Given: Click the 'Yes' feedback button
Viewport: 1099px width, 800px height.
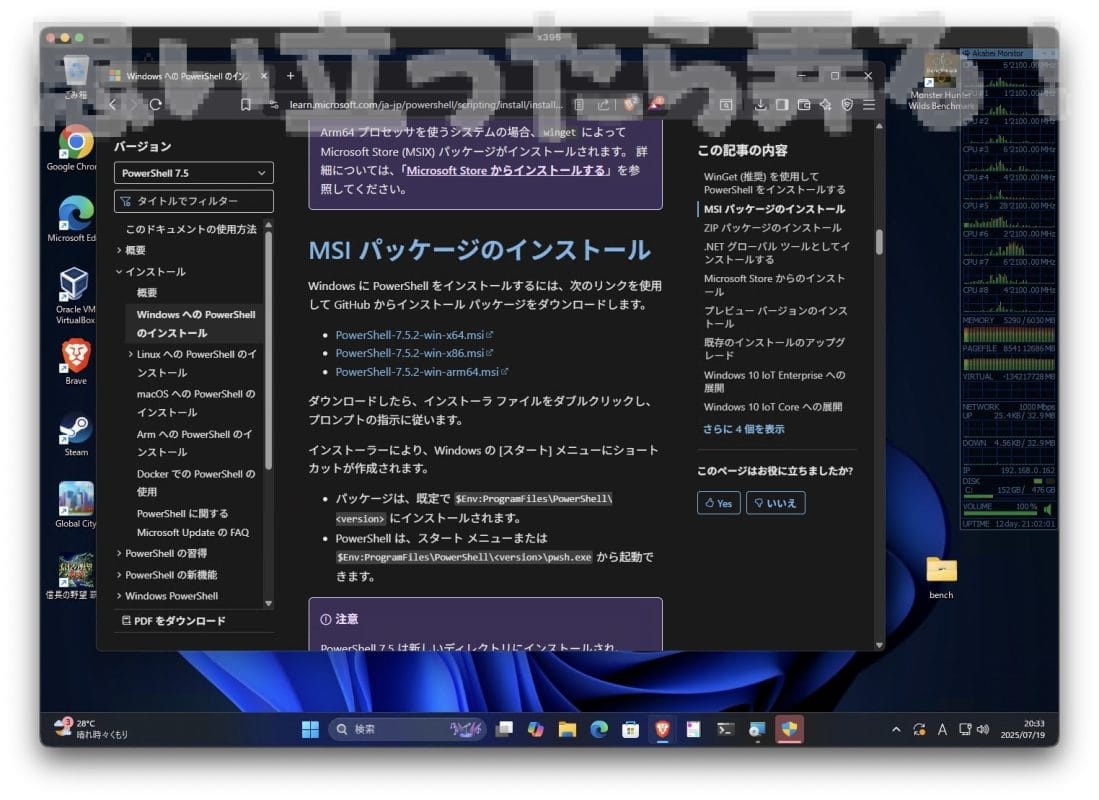Looking at the screenshot, I should point(718,503).
